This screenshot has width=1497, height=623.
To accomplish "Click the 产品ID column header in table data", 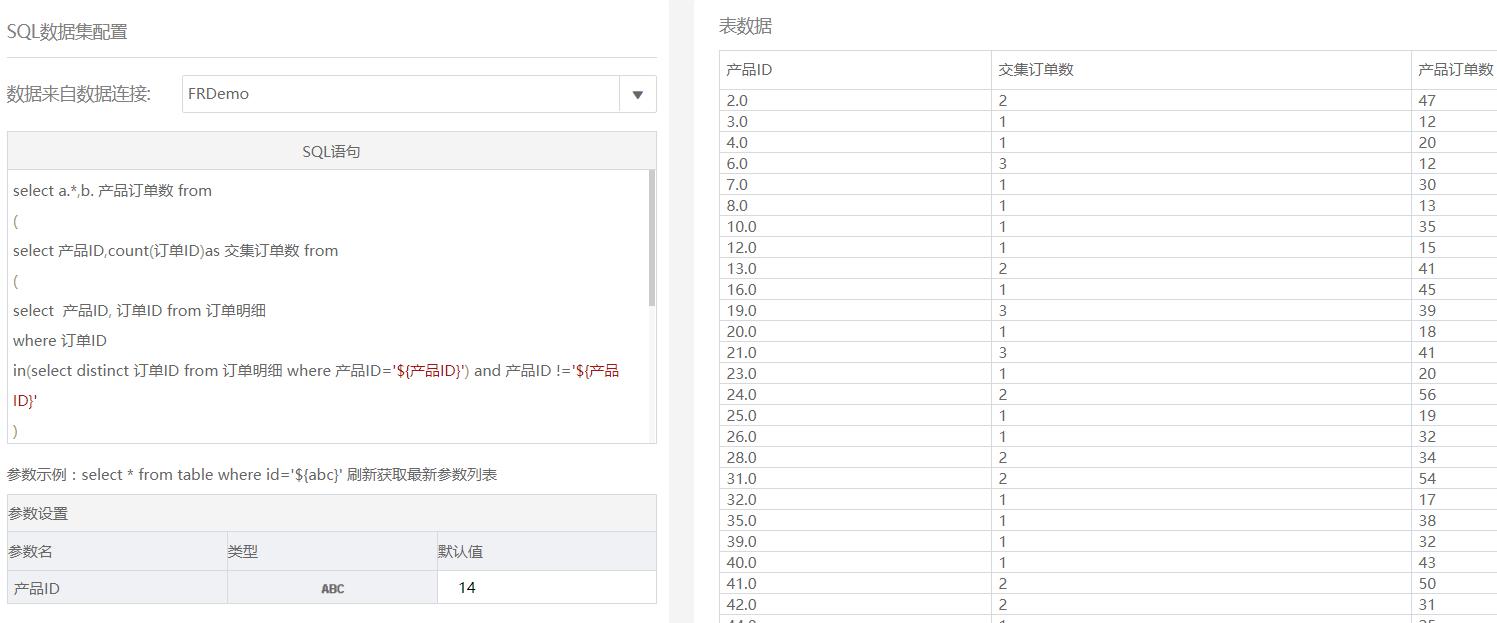I will [855, 70].
